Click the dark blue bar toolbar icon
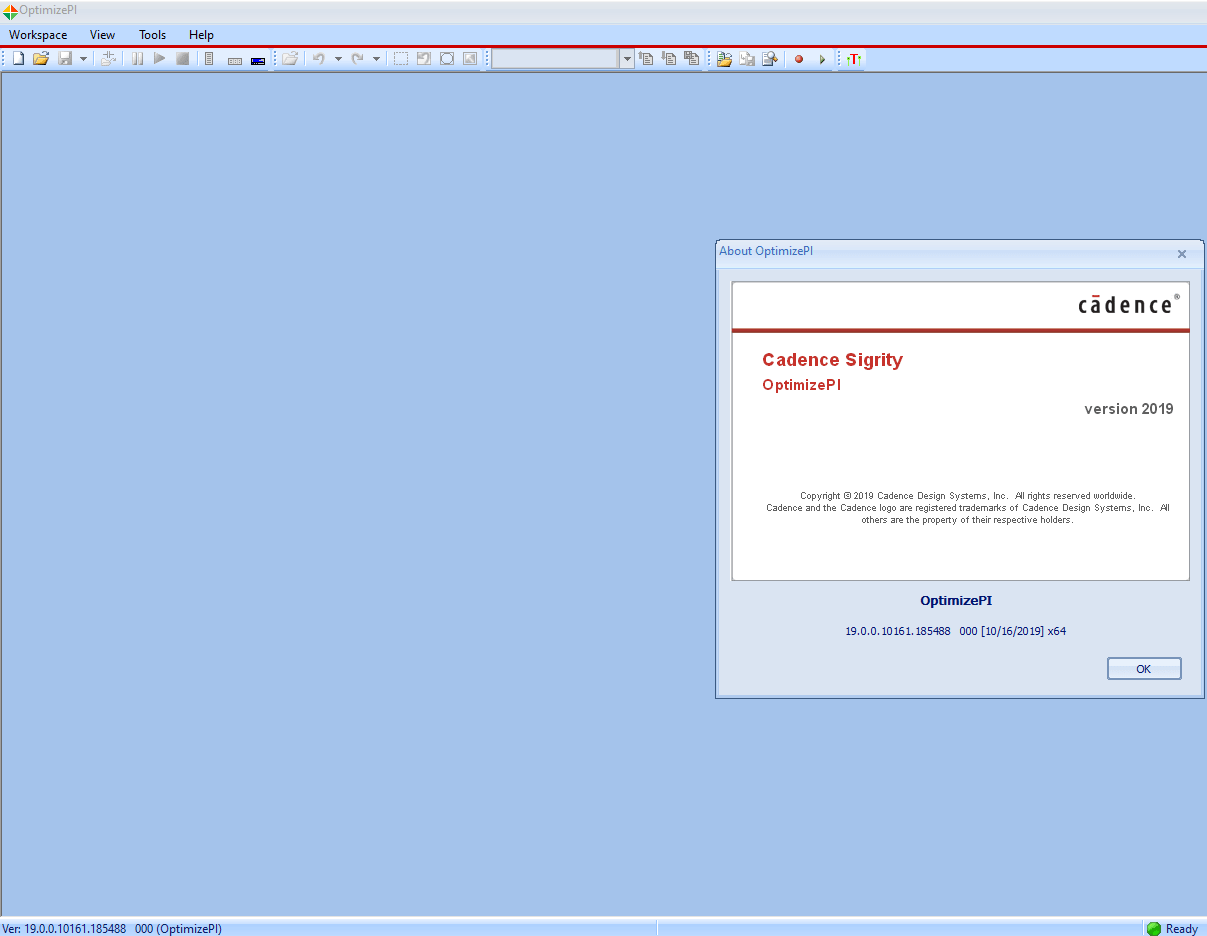Image resolution: width=1207 pixels, height=936 pixels. tap(258, 61)
